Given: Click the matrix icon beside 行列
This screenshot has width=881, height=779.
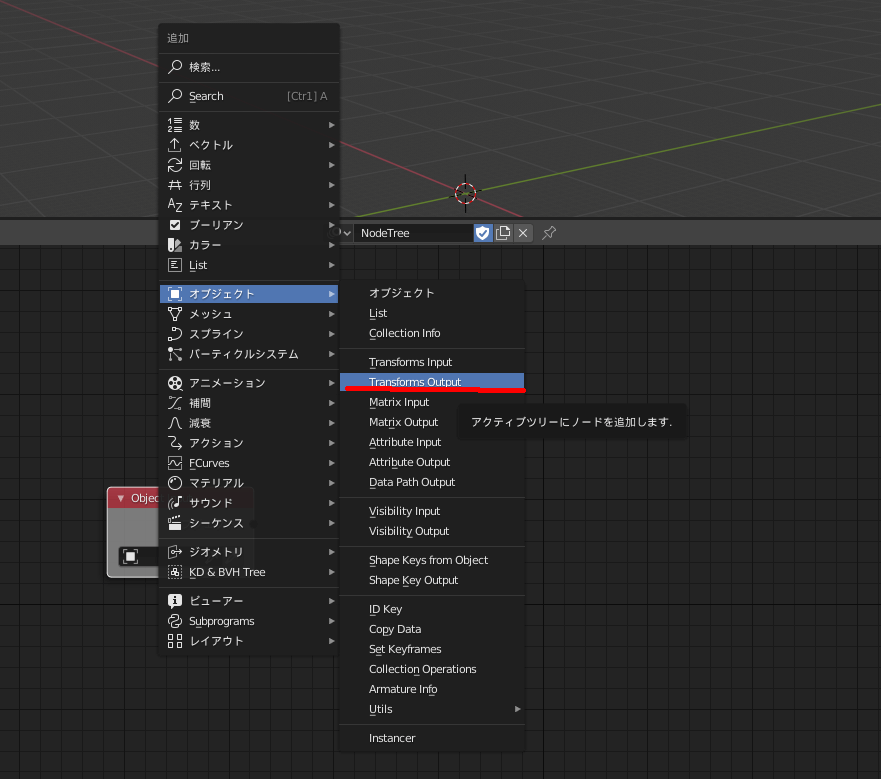Looking at the screenshot, I should 175,185.
